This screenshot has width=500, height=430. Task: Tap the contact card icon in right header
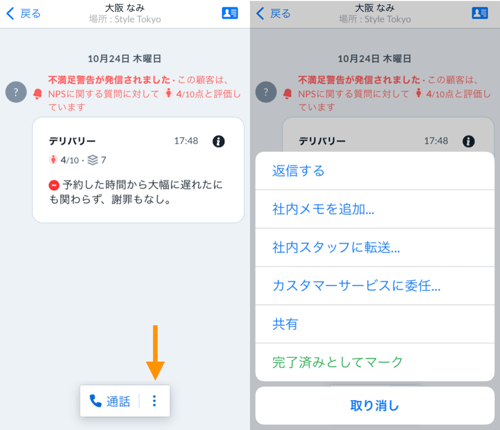click(480, 13)
